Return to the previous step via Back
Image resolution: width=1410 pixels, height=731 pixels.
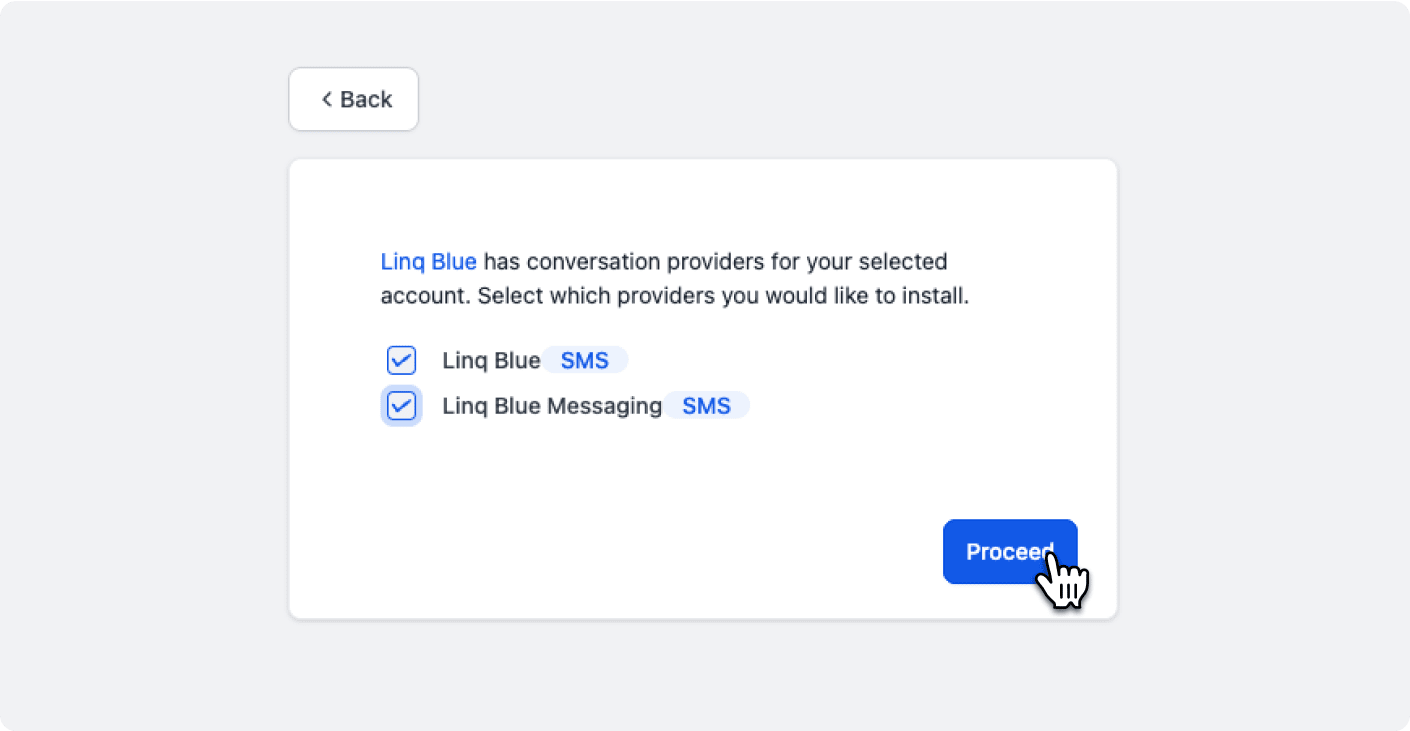click(353, 99)
